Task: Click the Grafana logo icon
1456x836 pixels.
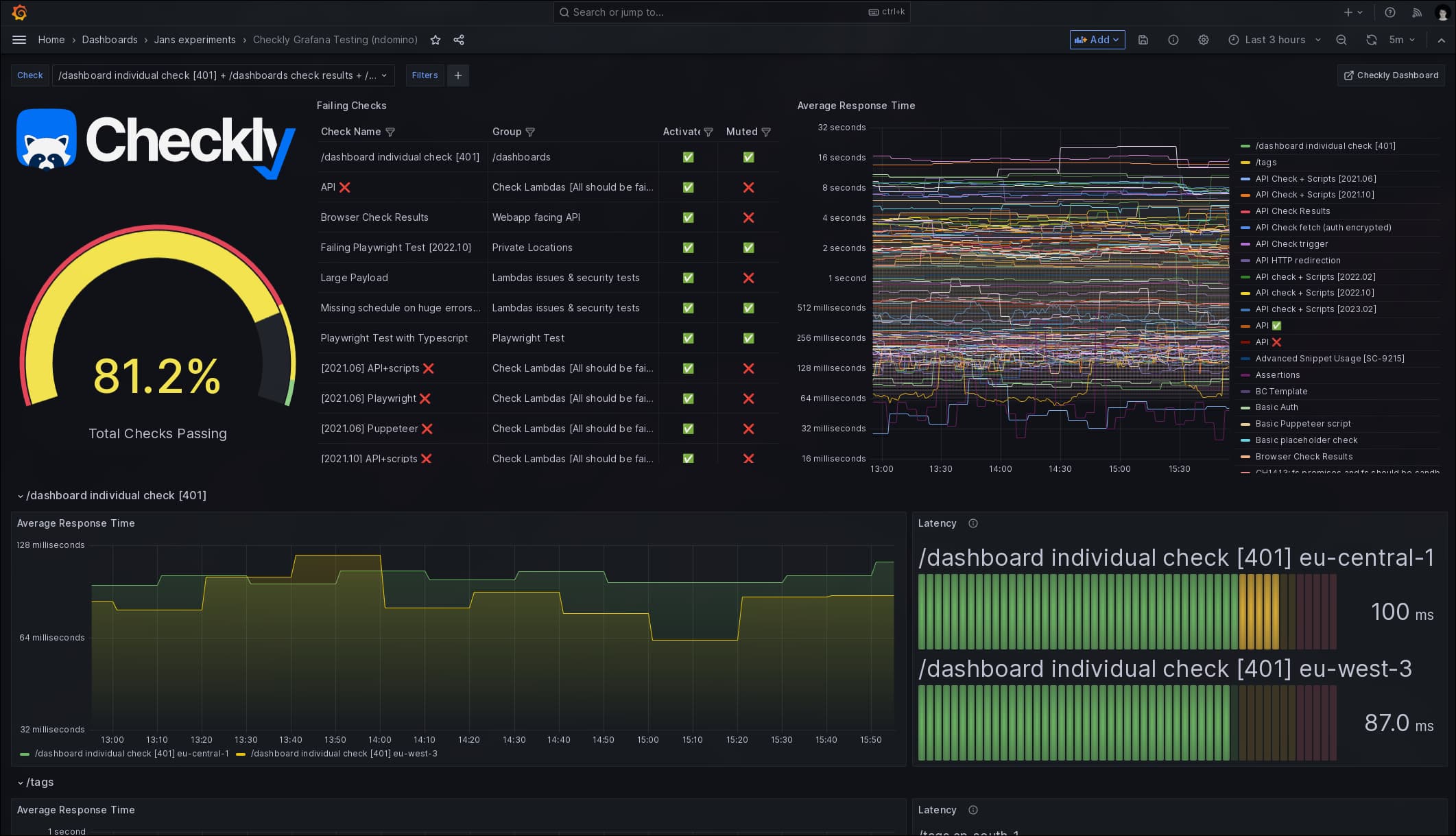Action: 19,12
